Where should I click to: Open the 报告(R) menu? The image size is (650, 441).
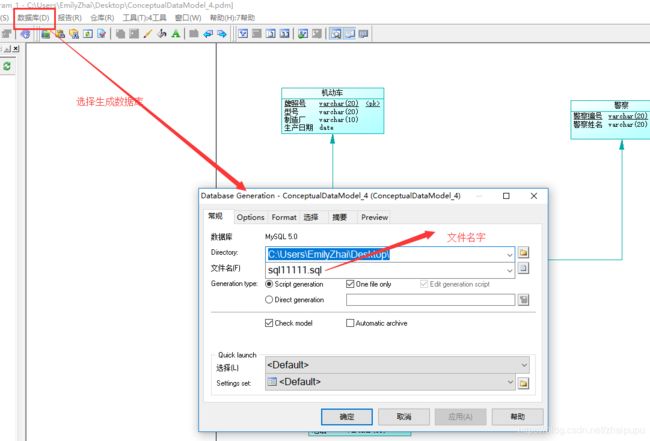[x=69, y=18]
